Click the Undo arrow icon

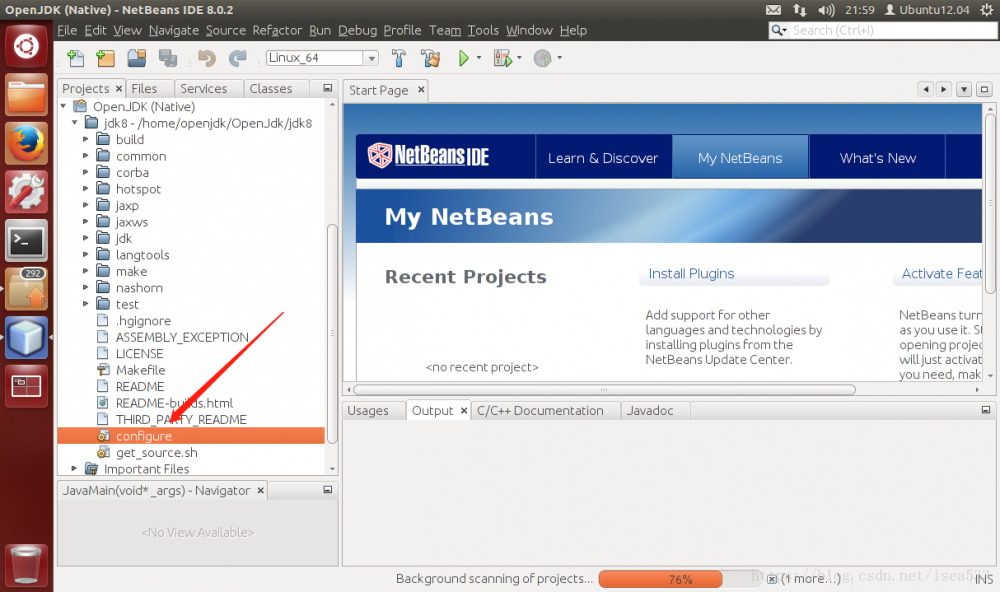[x=208, y=58]
